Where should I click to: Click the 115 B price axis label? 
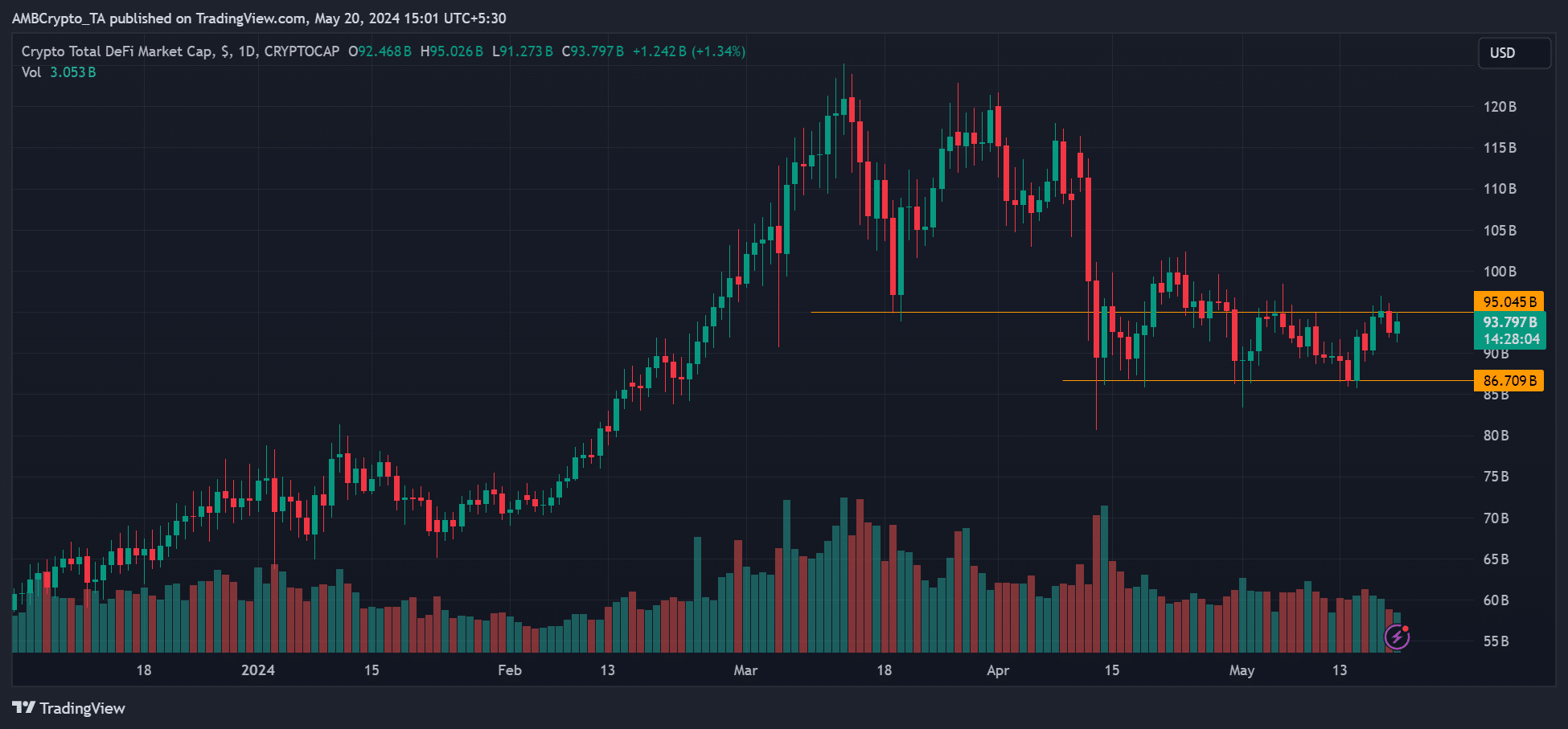pos(1500,148)
